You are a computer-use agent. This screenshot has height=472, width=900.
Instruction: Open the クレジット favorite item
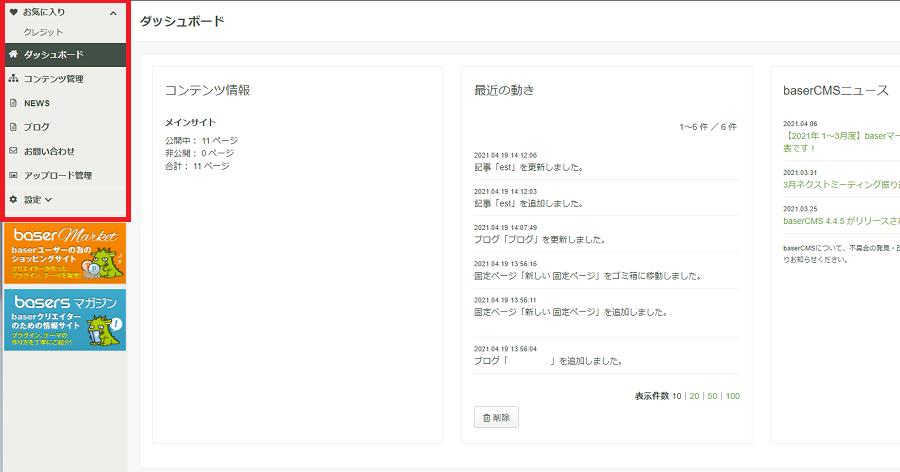(x=43, y=32)
